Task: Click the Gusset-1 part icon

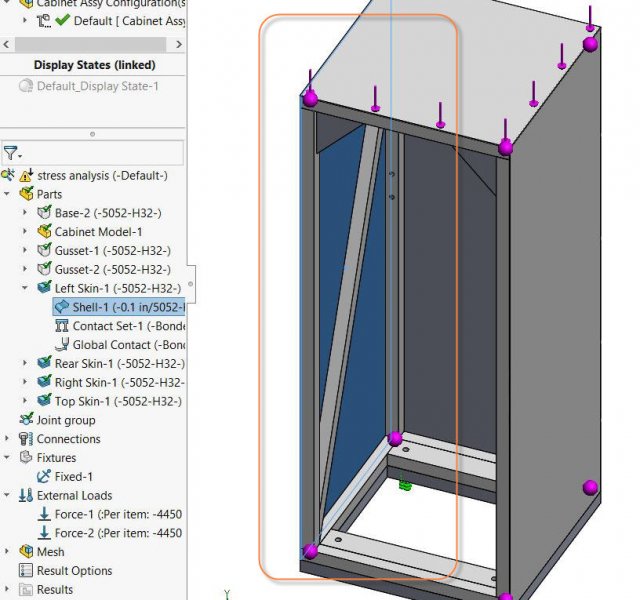Action: (x=44, y=250)
